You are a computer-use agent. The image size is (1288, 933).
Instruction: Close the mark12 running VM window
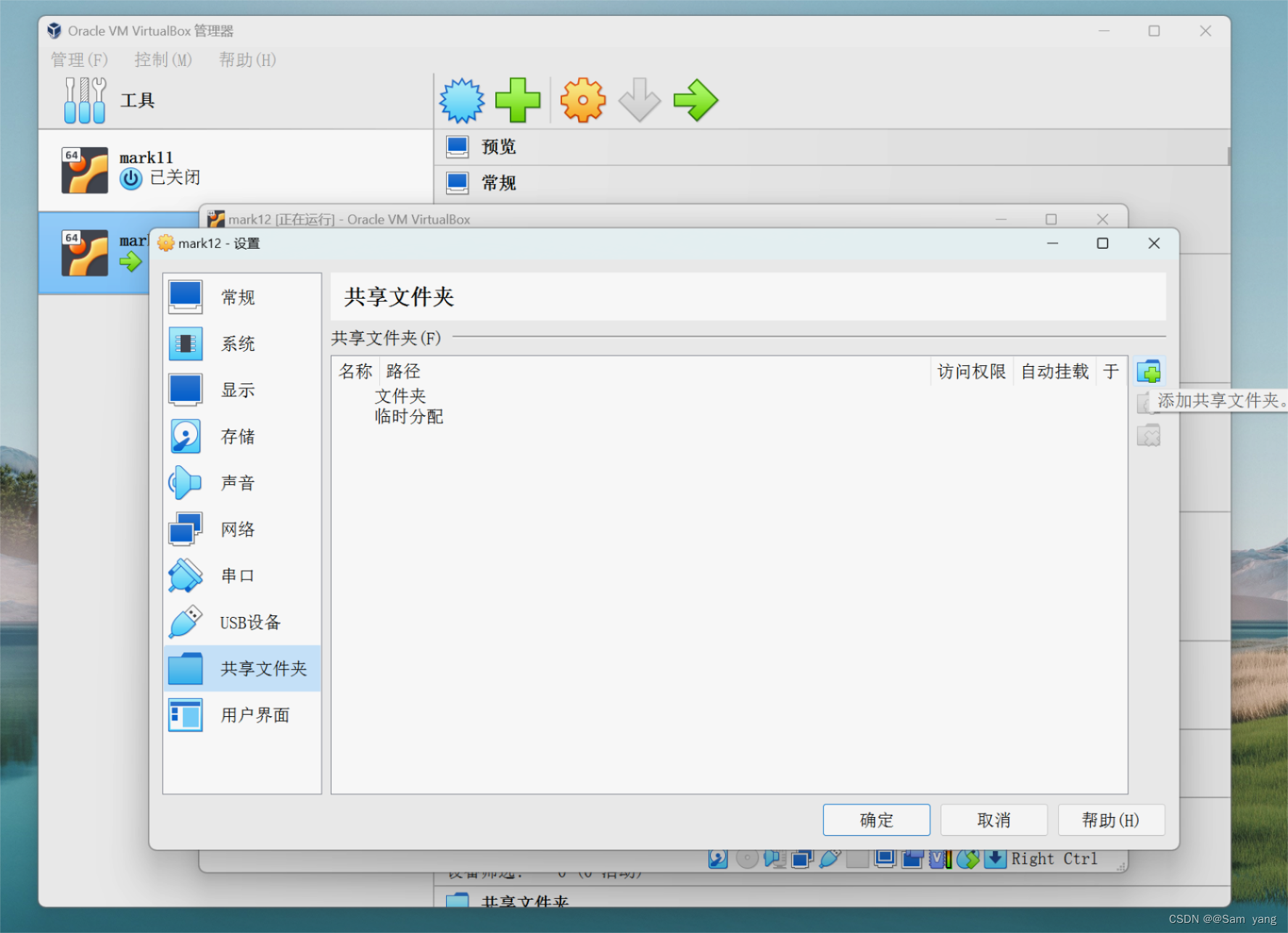point(1102,219)
